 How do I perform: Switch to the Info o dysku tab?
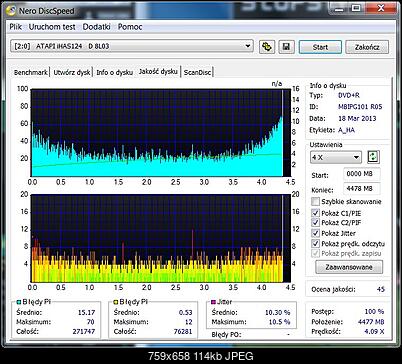(x=114, y=72)
